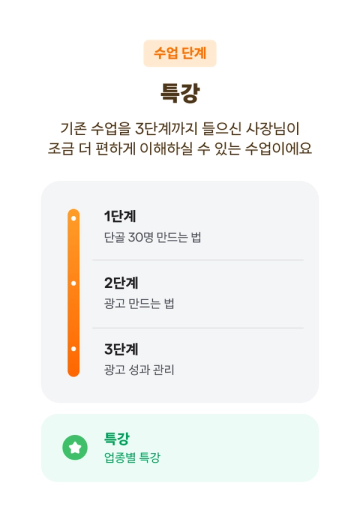Select the first dot on the orange bar

tap(74, 218)
